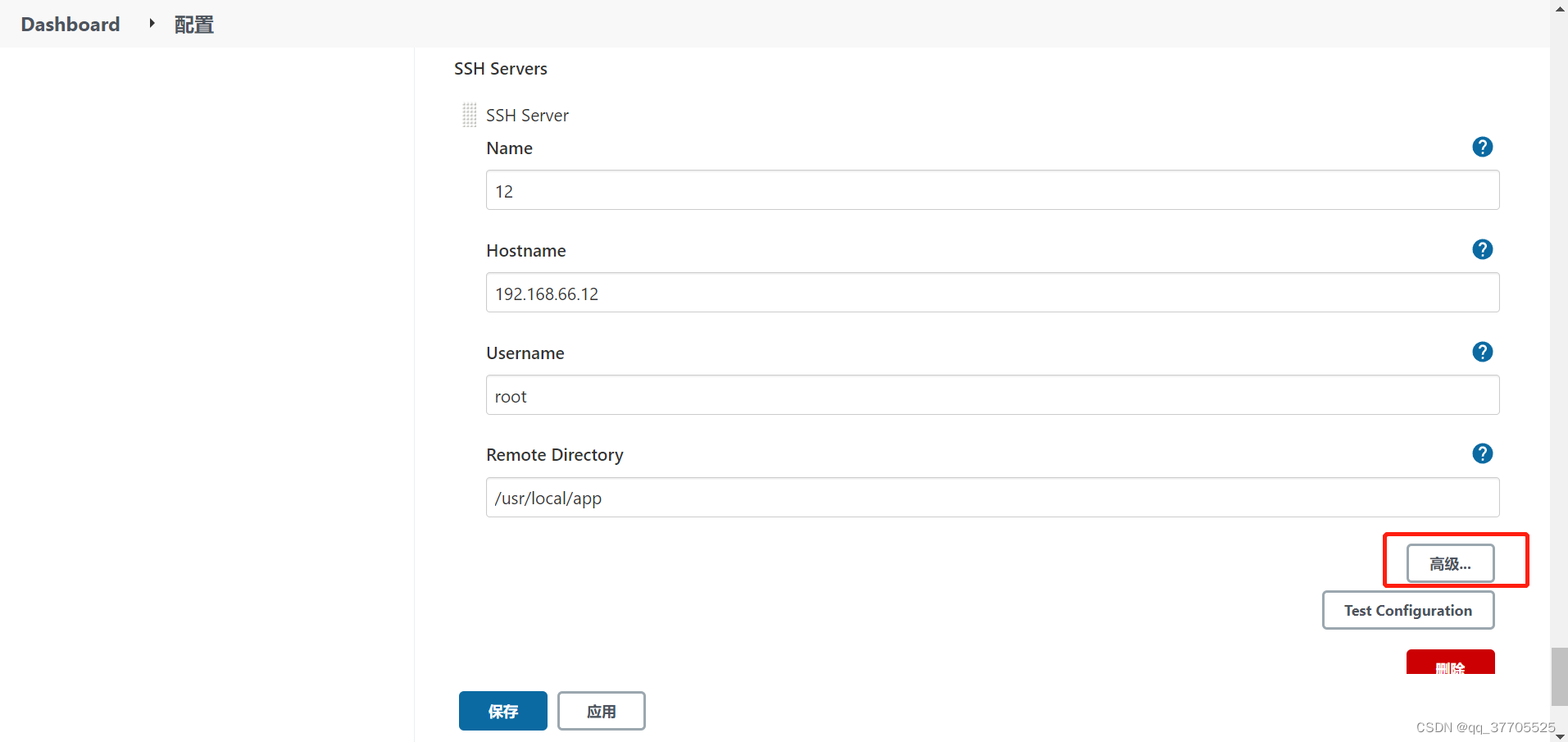Click the Username label
Viewport: 1568px width, 742px height.
point(525,353)
